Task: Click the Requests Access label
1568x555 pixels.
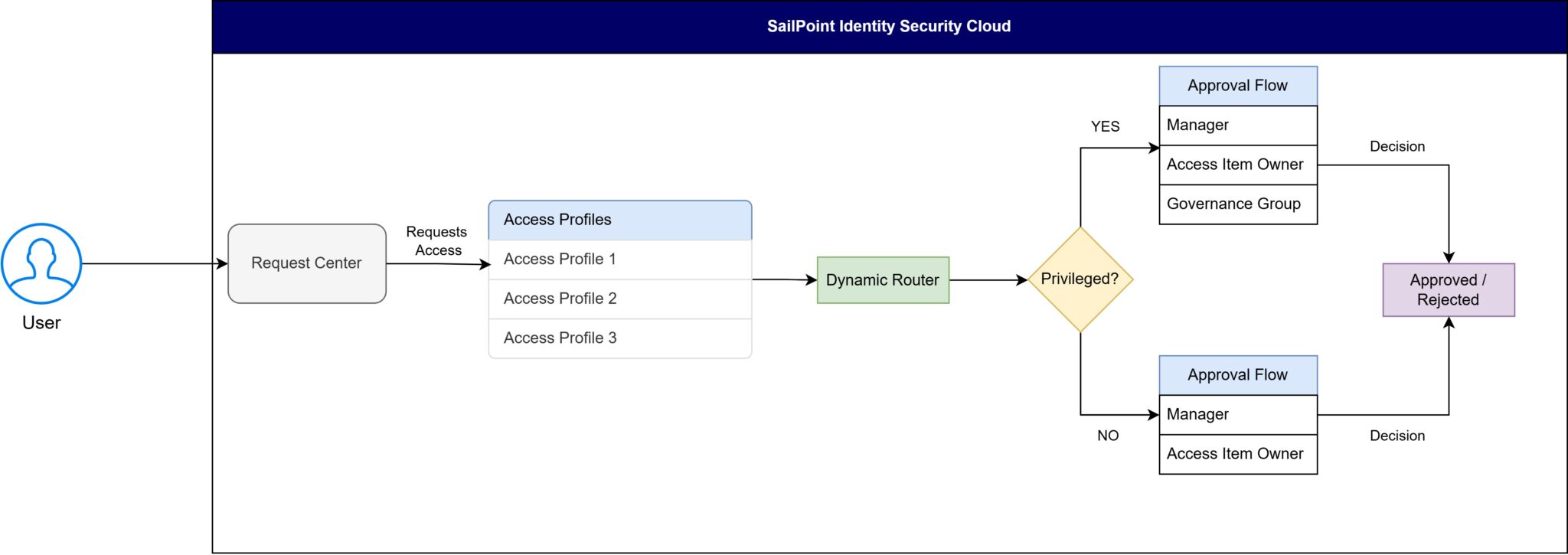Action: point(436,240)
